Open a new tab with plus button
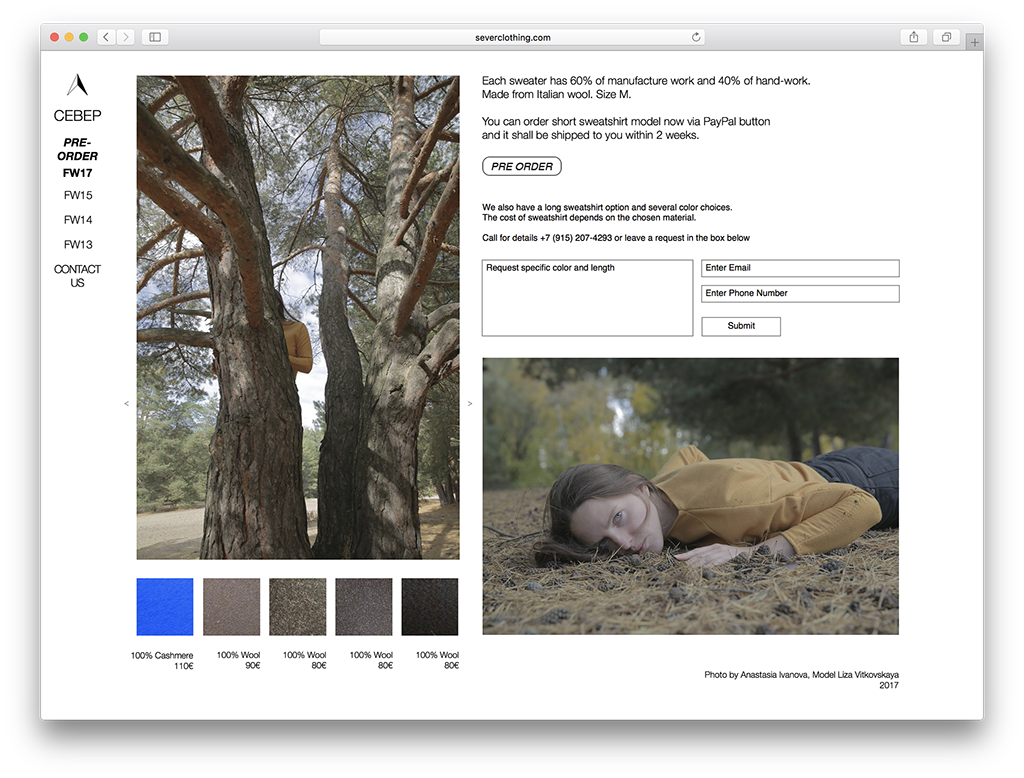This screenshot has height=778, width=1024. (975, 43)
